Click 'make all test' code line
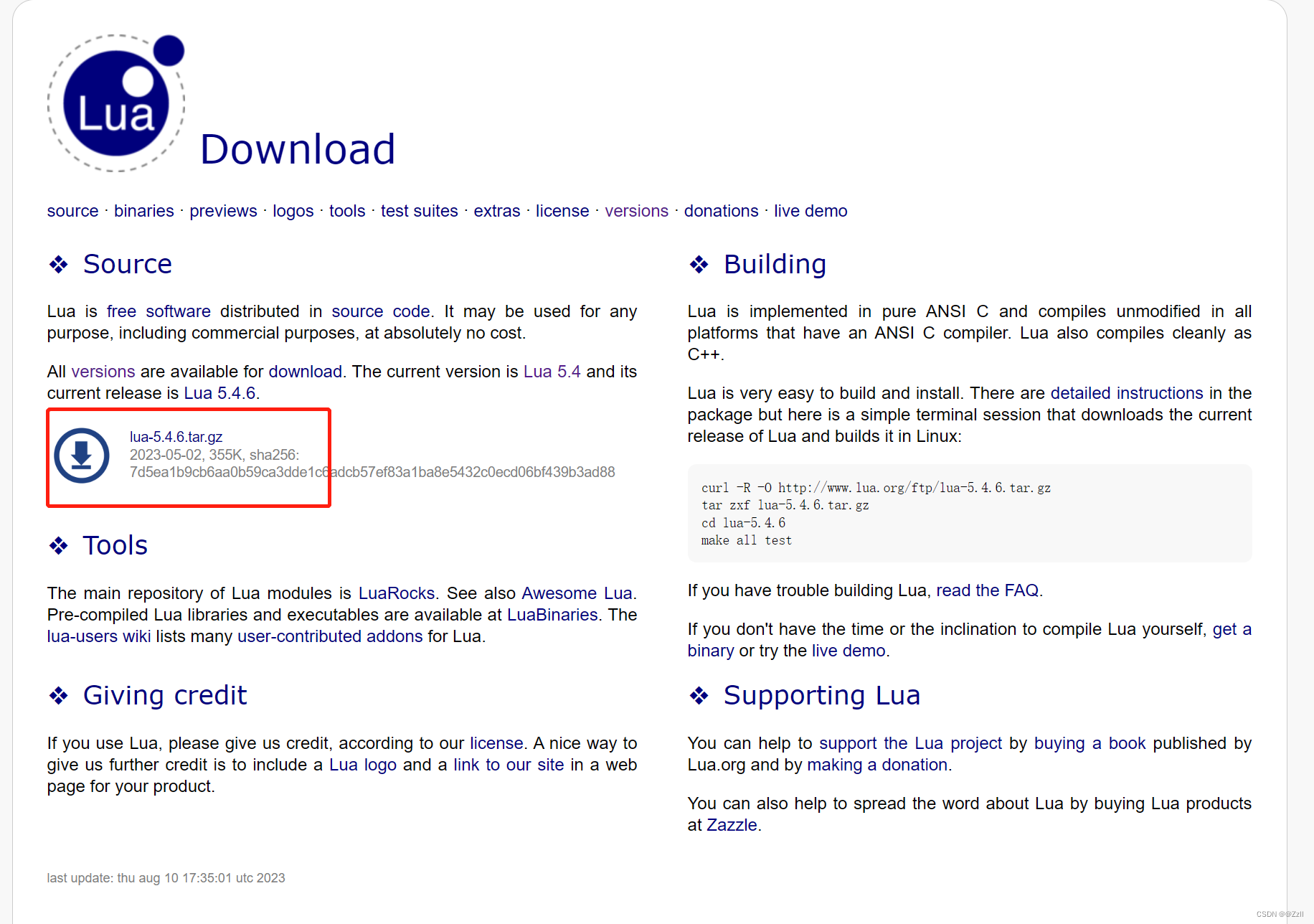This screenshot has height=924, width=1314. coord(747,540)
